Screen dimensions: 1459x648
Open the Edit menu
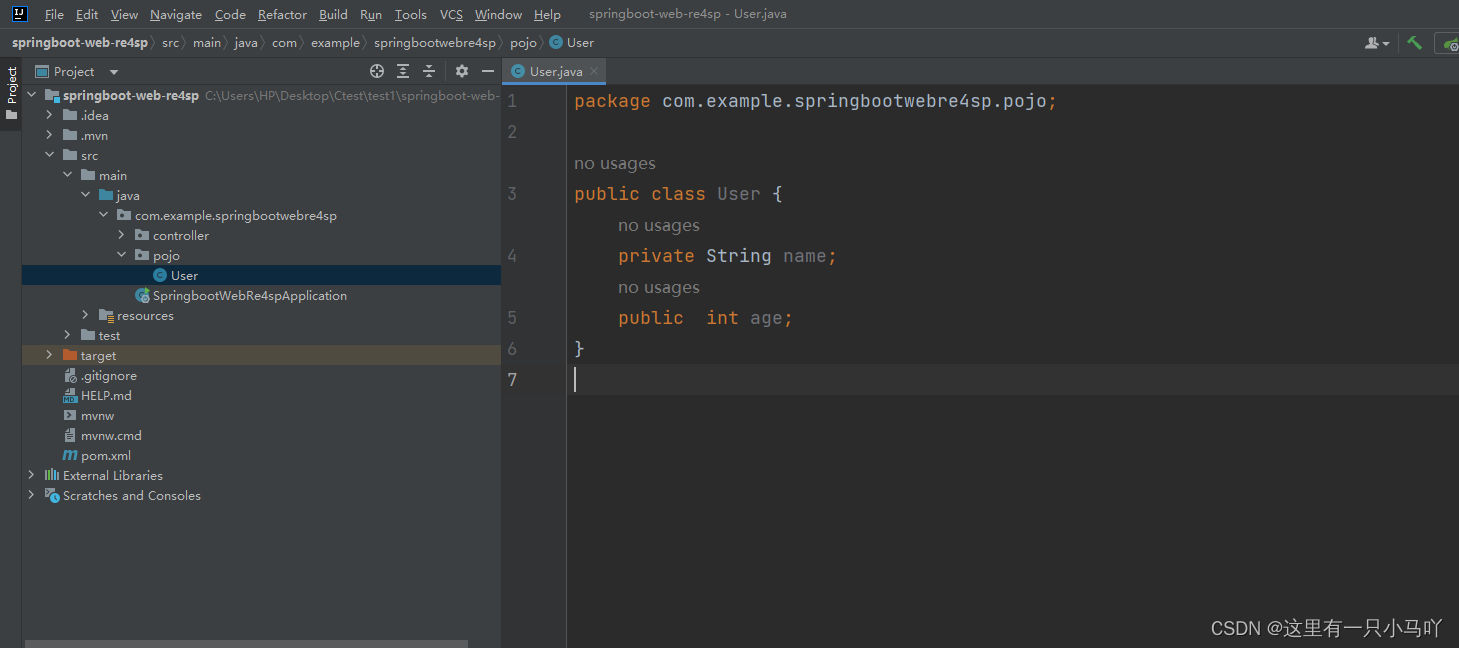(x=87, y=14)
